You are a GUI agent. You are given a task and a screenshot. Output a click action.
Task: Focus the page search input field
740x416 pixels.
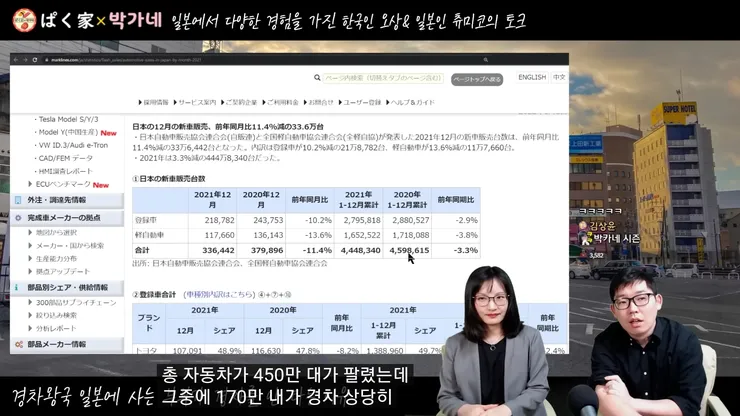383,78
